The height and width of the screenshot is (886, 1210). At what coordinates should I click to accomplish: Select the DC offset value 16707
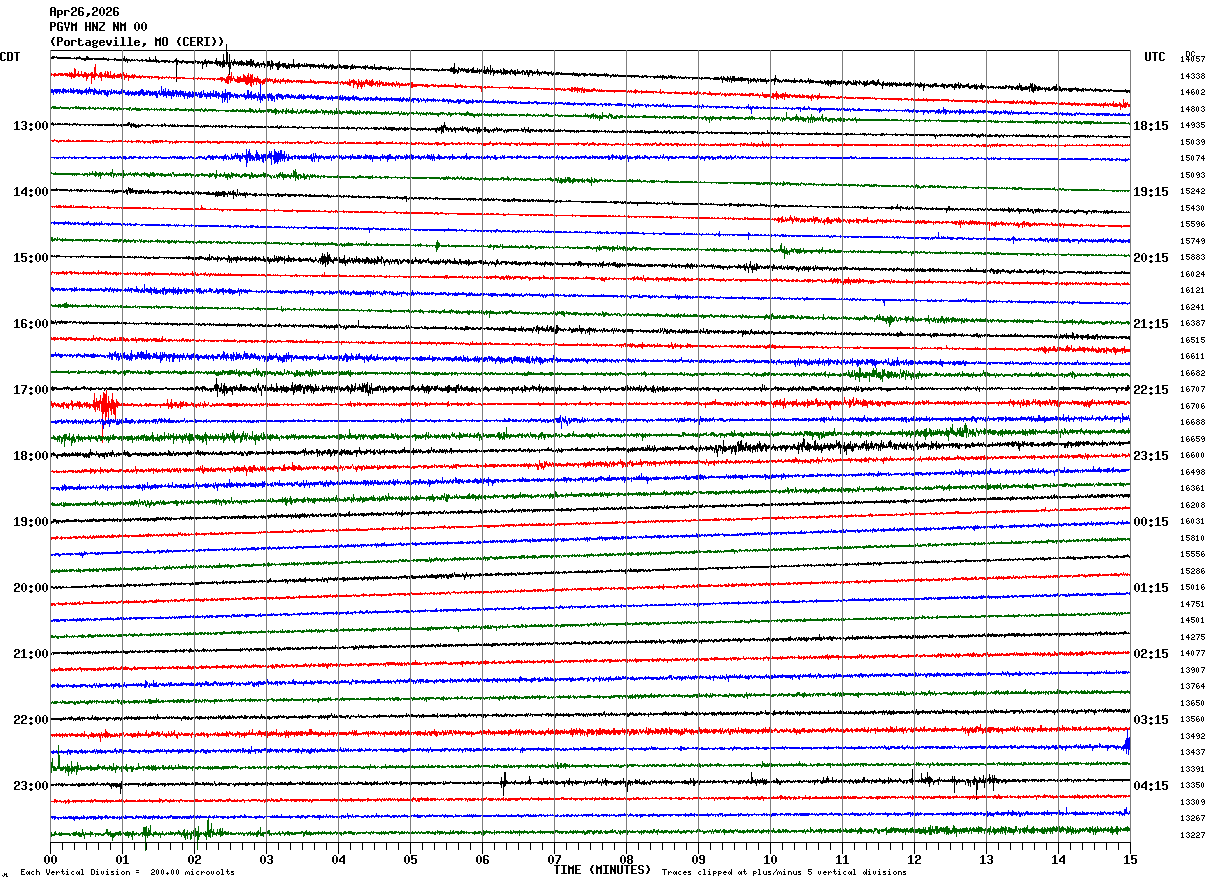click(1192, 390)
